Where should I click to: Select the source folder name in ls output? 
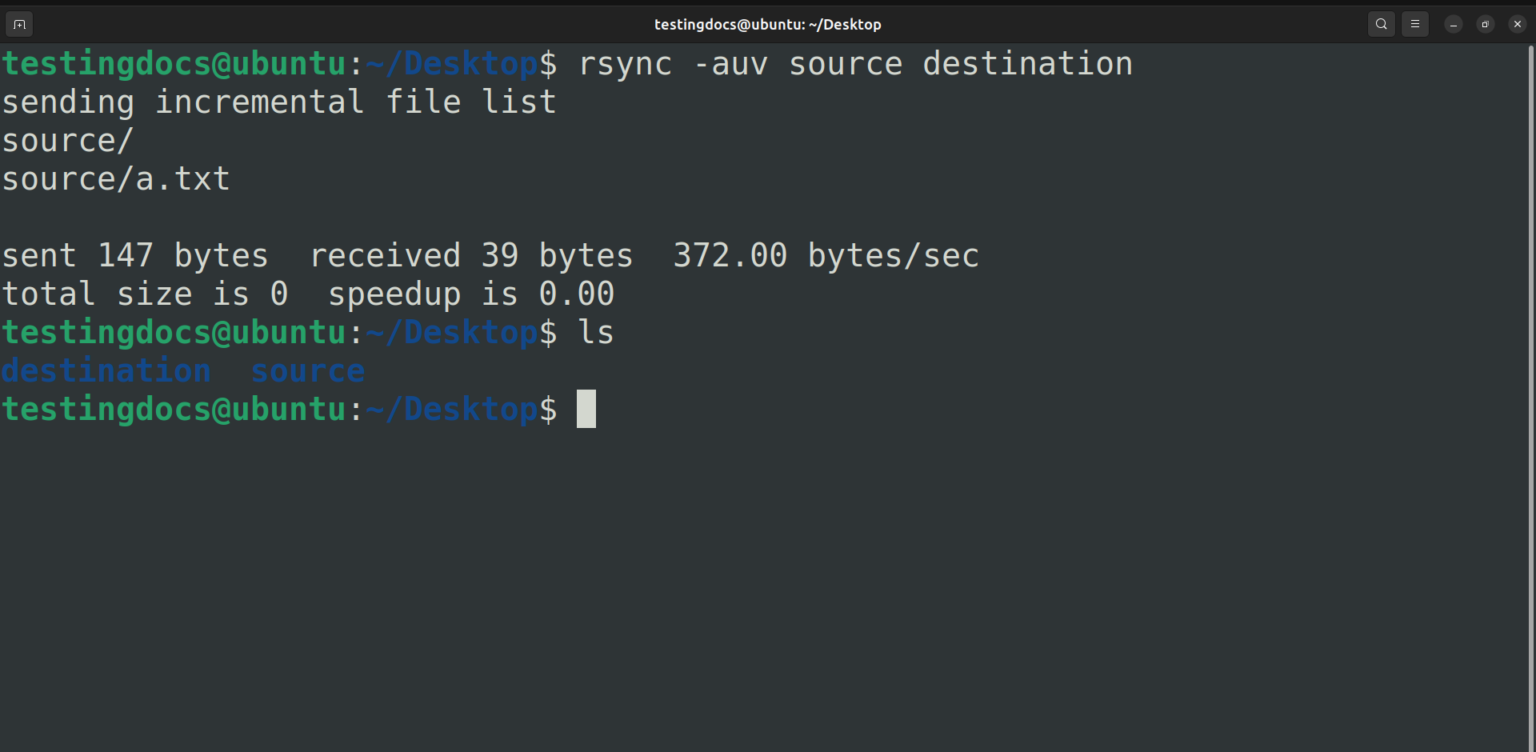coord(307,370)
